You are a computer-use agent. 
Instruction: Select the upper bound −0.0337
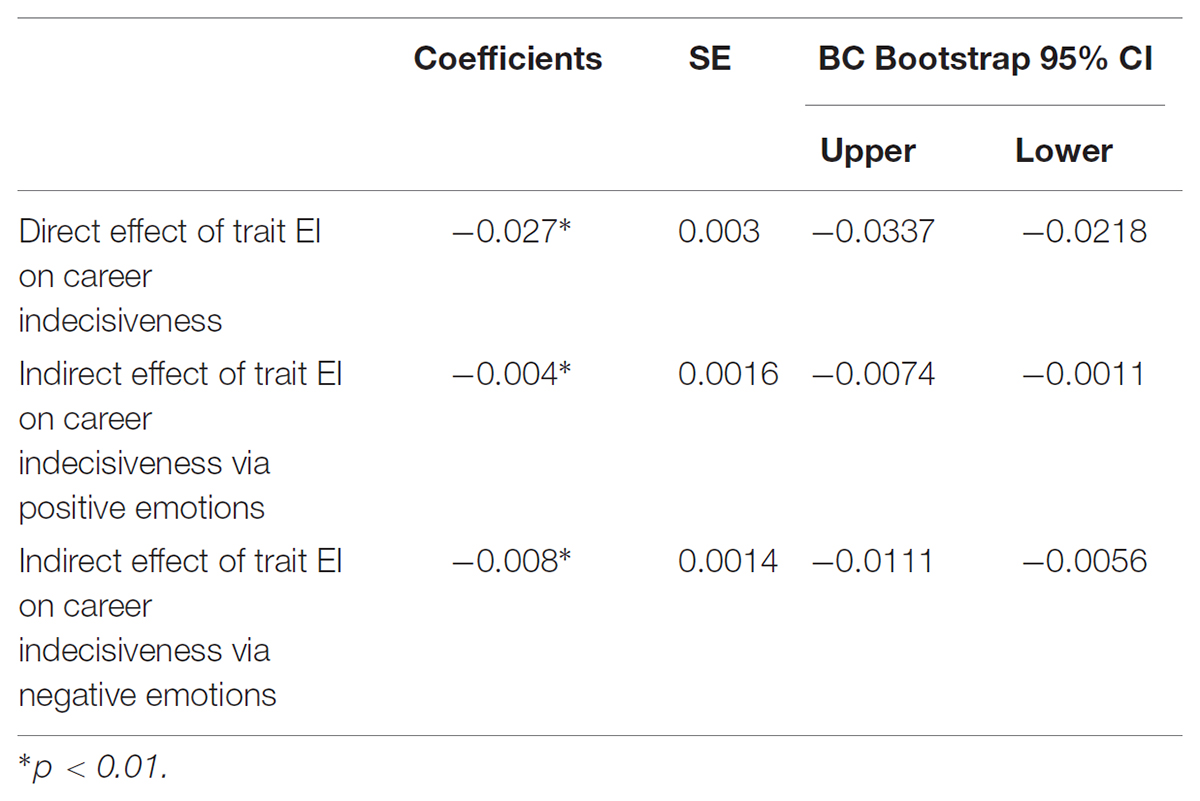click(x=872, y=232)
